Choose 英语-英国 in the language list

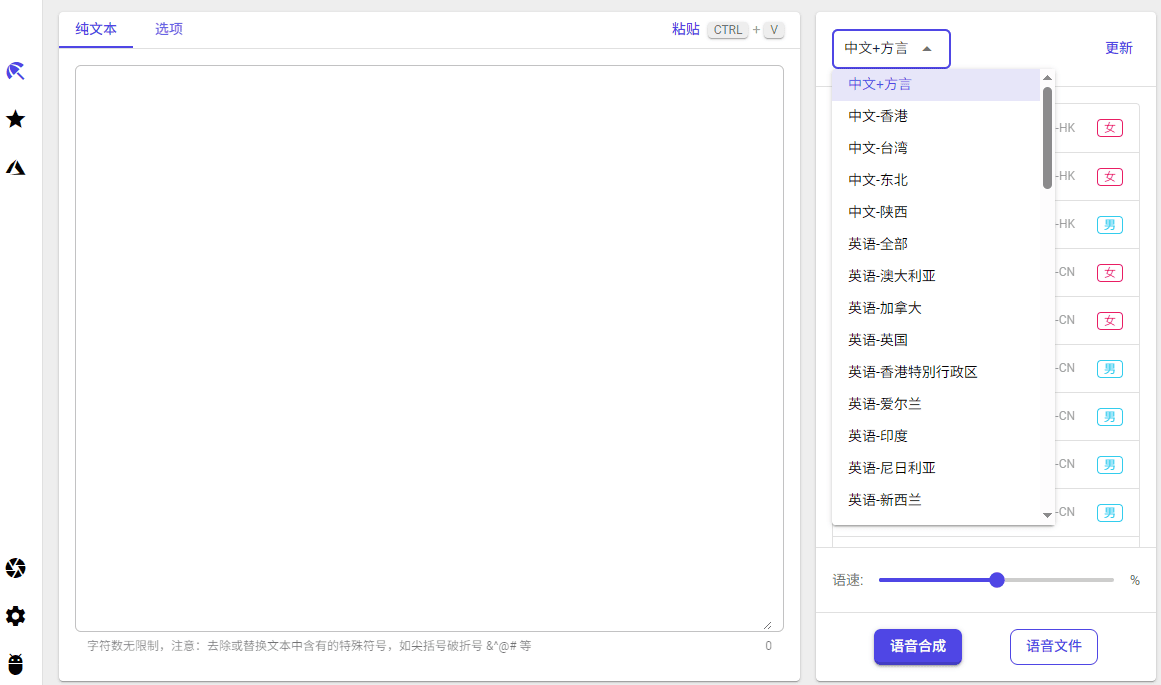coord(936,340)
